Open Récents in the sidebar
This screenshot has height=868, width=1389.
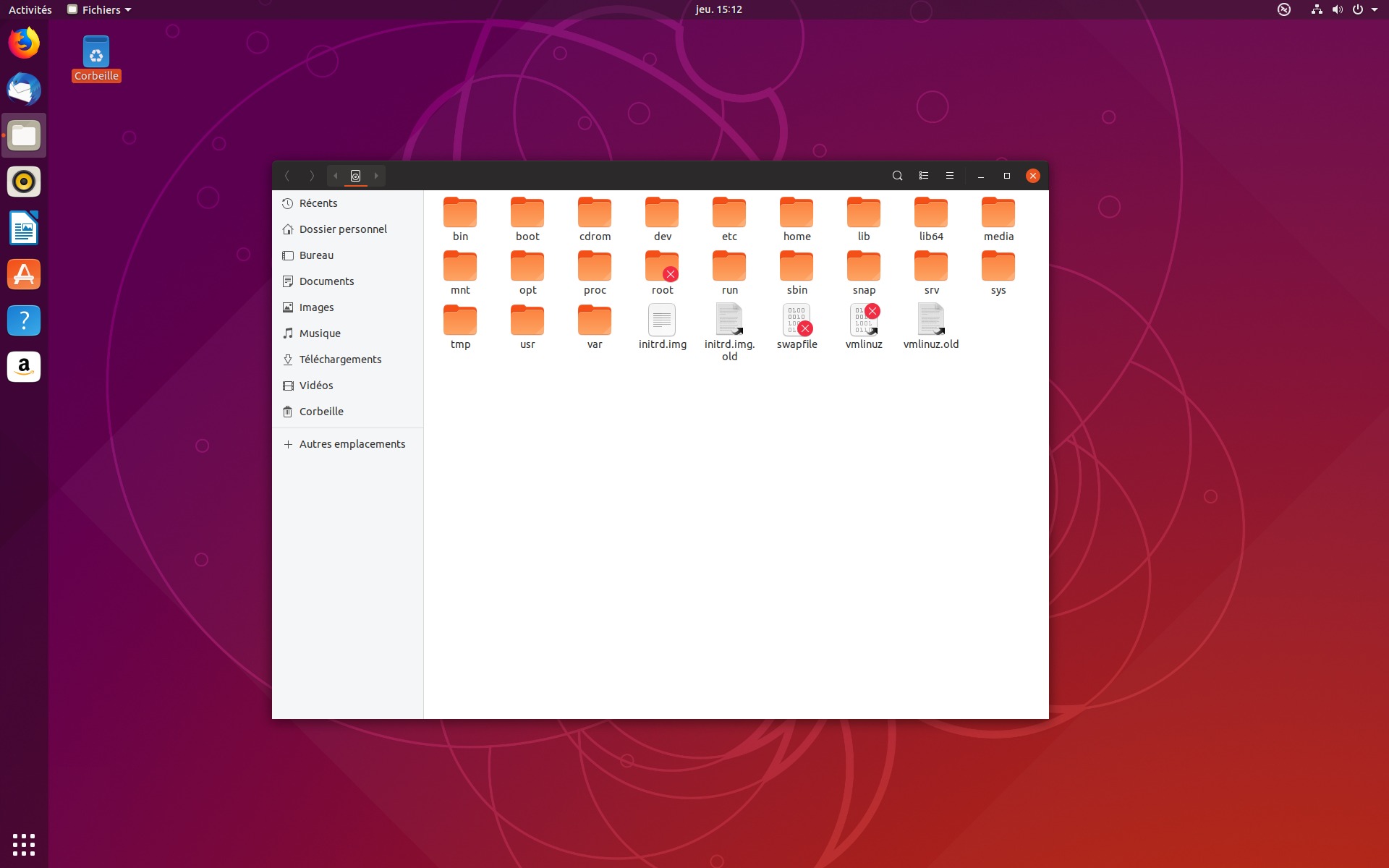point(318,203)
